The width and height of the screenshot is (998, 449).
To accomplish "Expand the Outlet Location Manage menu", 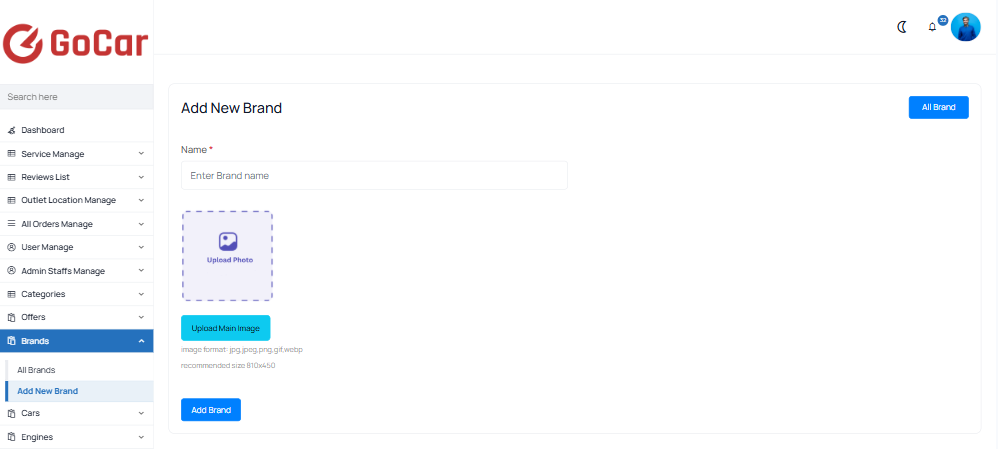I will 76,200.
